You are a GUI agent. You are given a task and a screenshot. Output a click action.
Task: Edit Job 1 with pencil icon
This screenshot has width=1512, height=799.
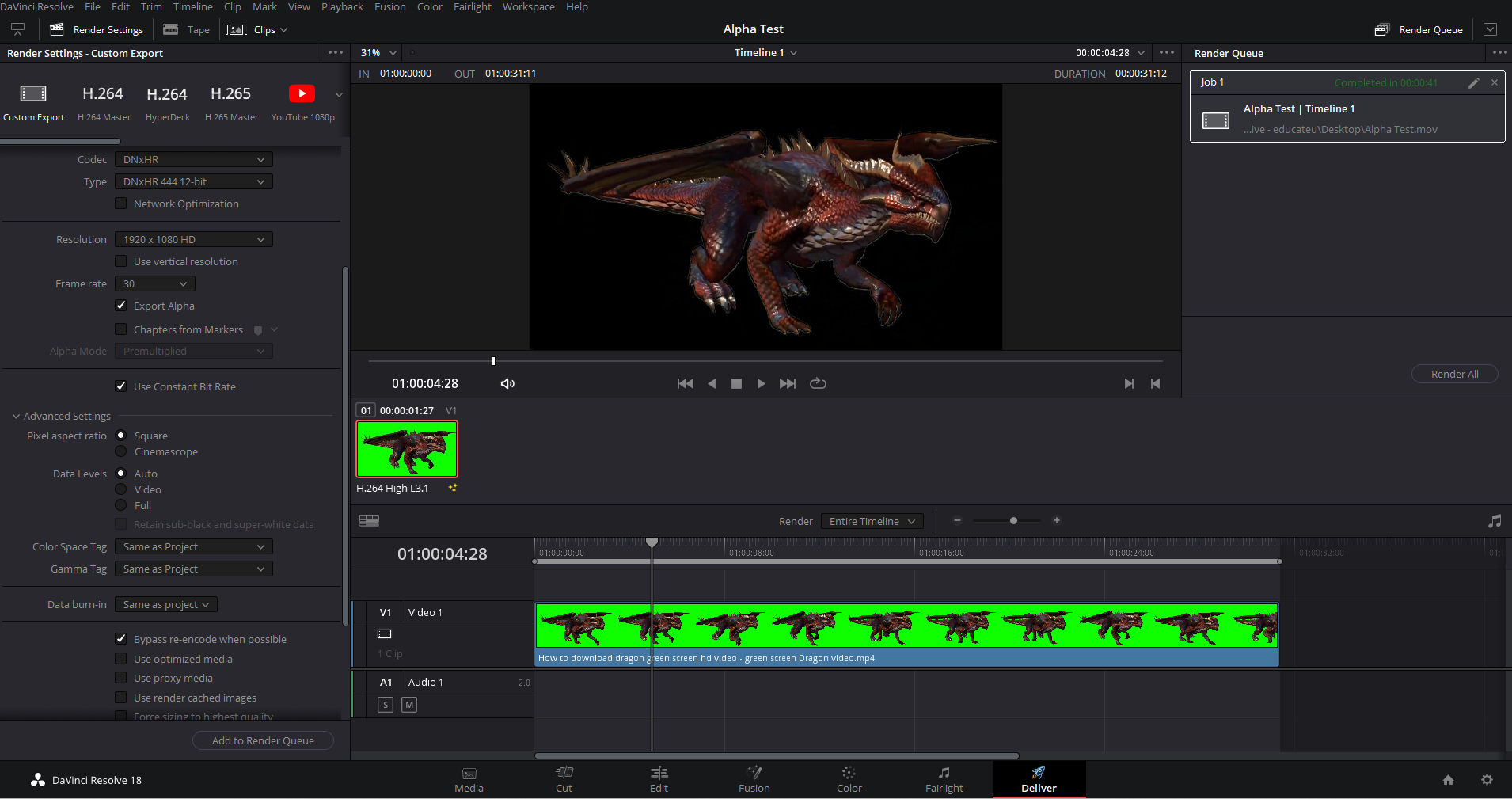[1473, 82]
